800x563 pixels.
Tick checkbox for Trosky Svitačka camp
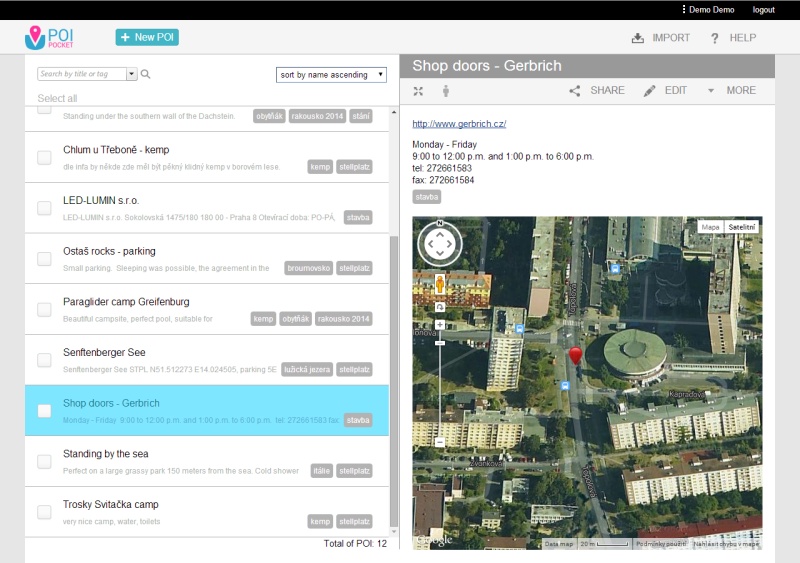click(x=44, y=512)
